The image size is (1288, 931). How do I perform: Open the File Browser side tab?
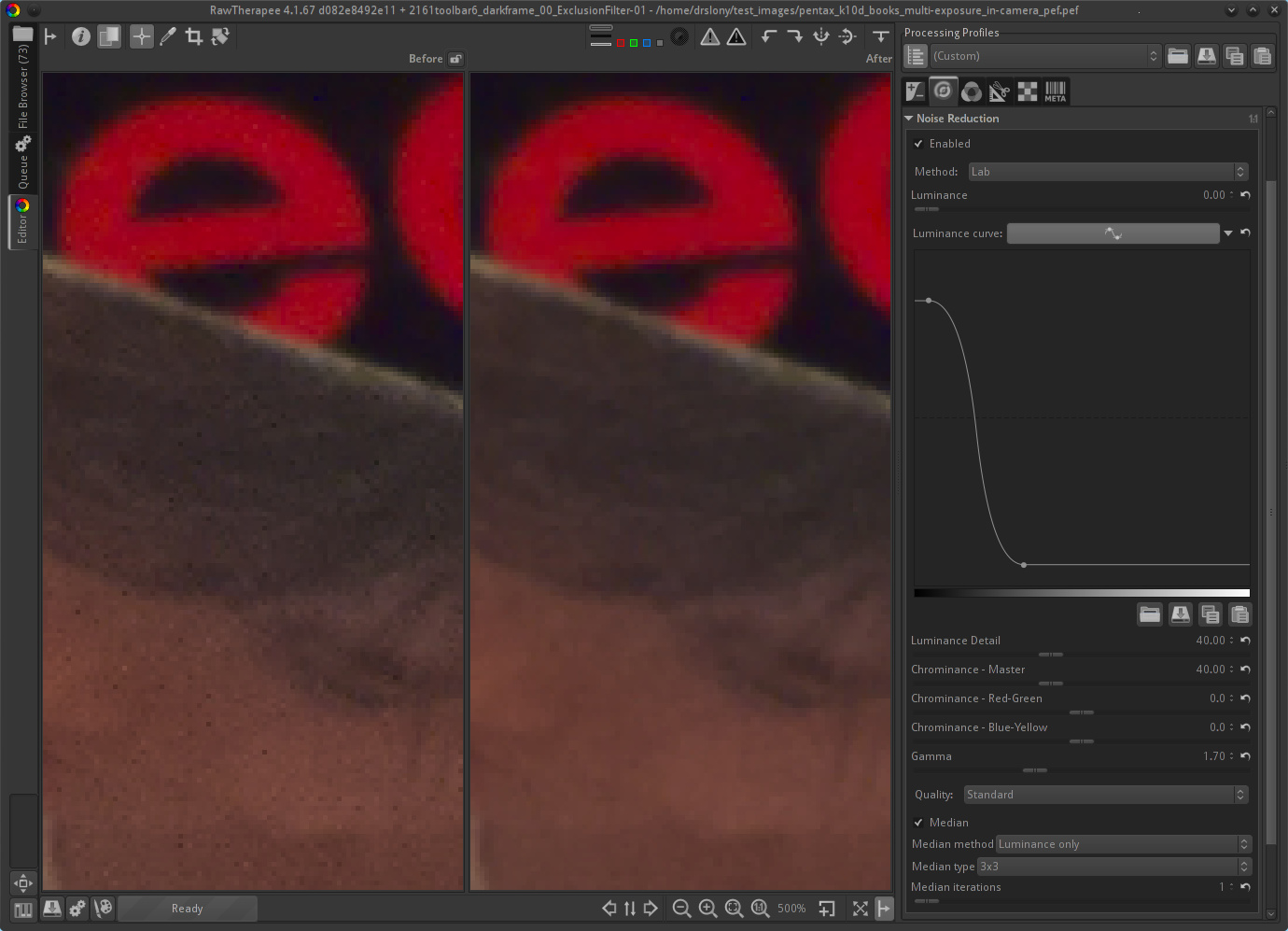point(23,86)
